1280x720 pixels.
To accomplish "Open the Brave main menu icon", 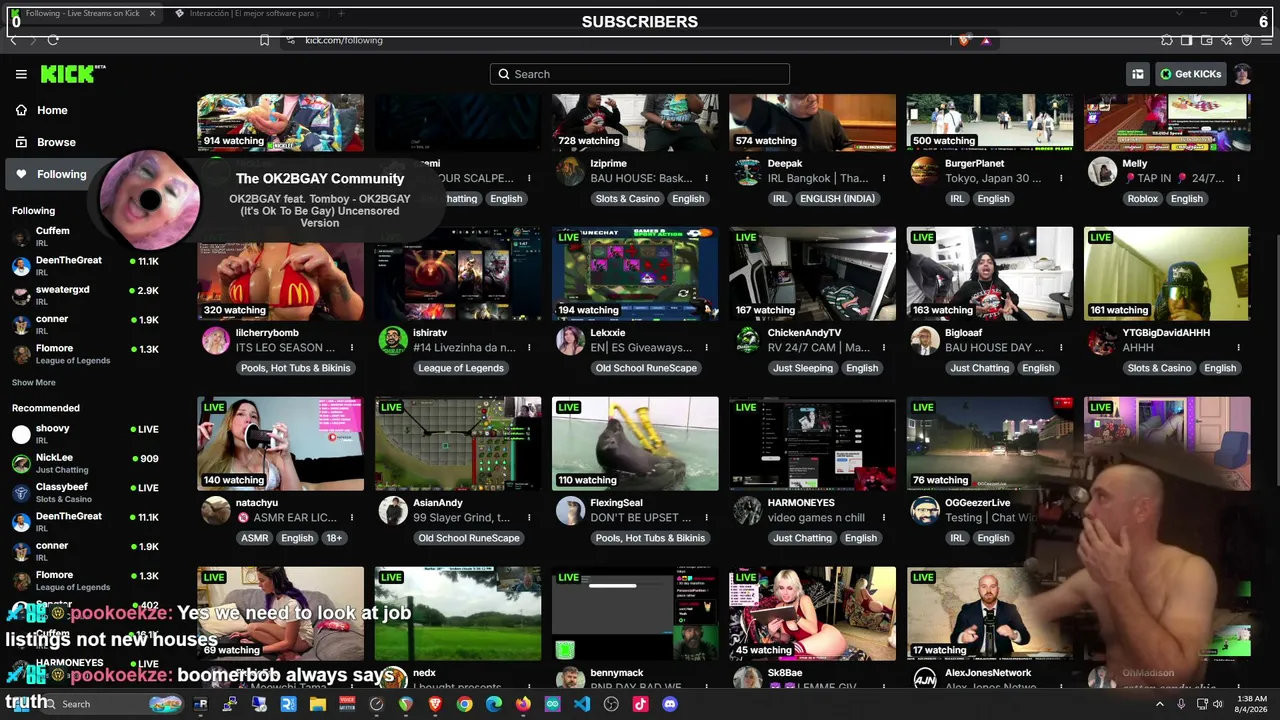I will tap(1267, 40).
